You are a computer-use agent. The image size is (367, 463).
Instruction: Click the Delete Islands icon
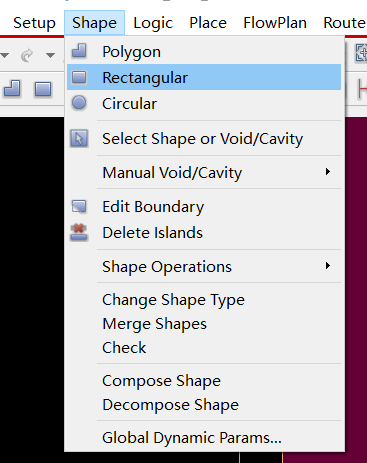pyautogui.click(x=79, y=232)
